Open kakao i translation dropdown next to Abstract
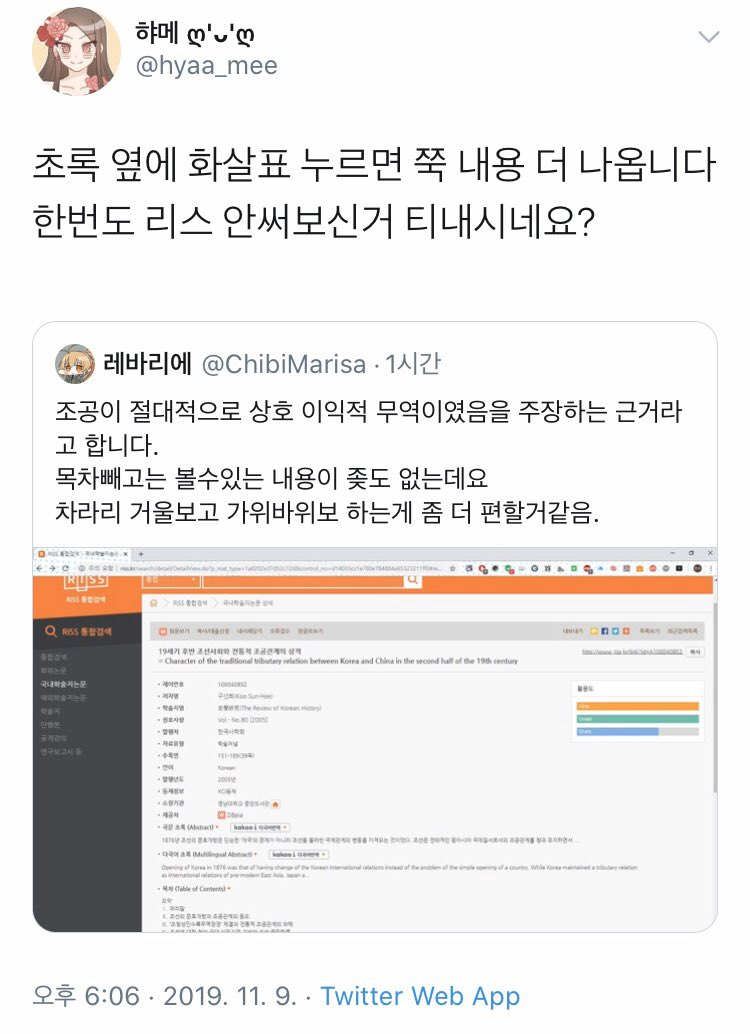750x1034 pixels. tap(261, 827)
